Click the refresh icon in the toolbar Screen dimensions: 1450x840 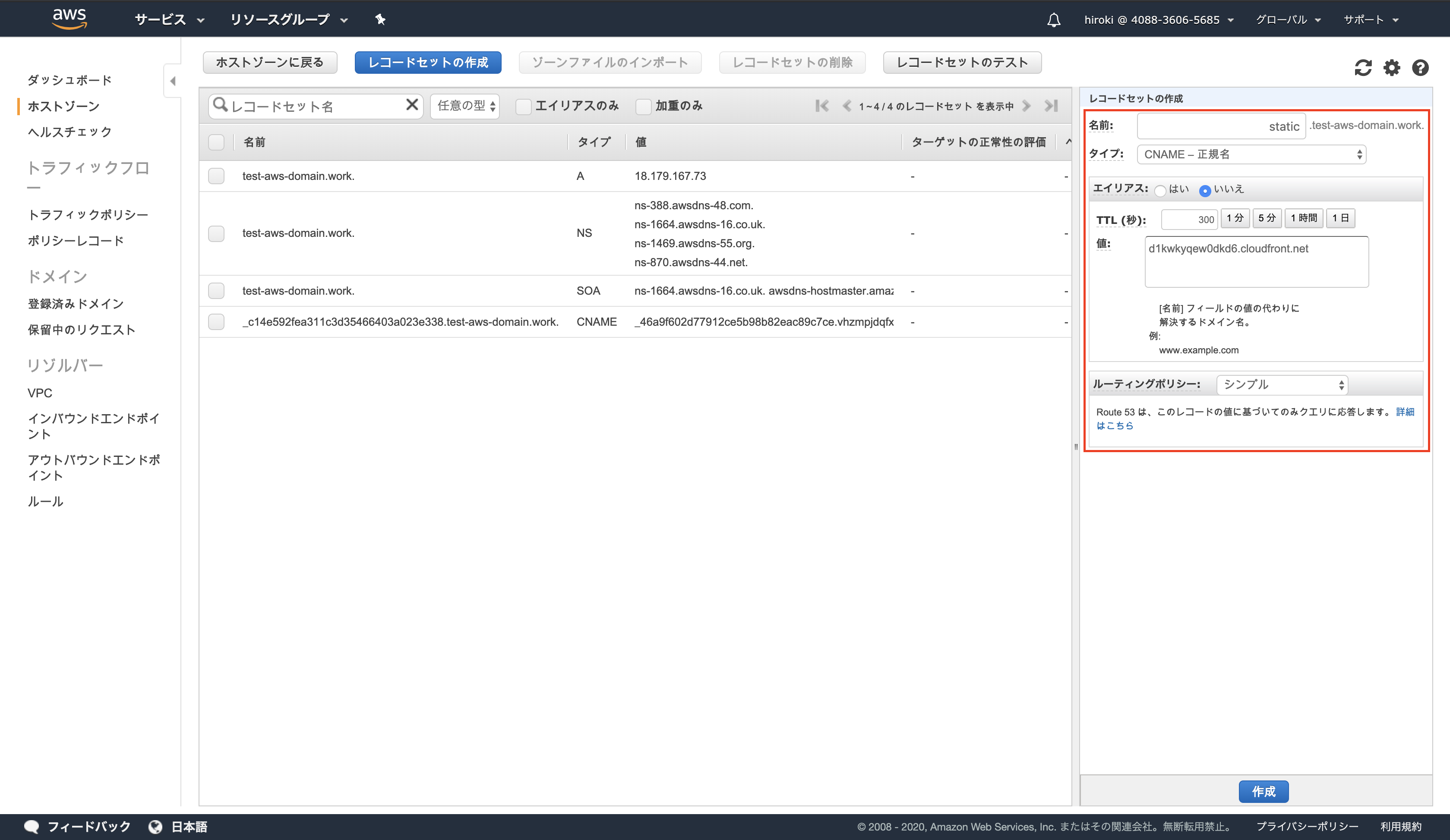click(x=1362, y=68)
